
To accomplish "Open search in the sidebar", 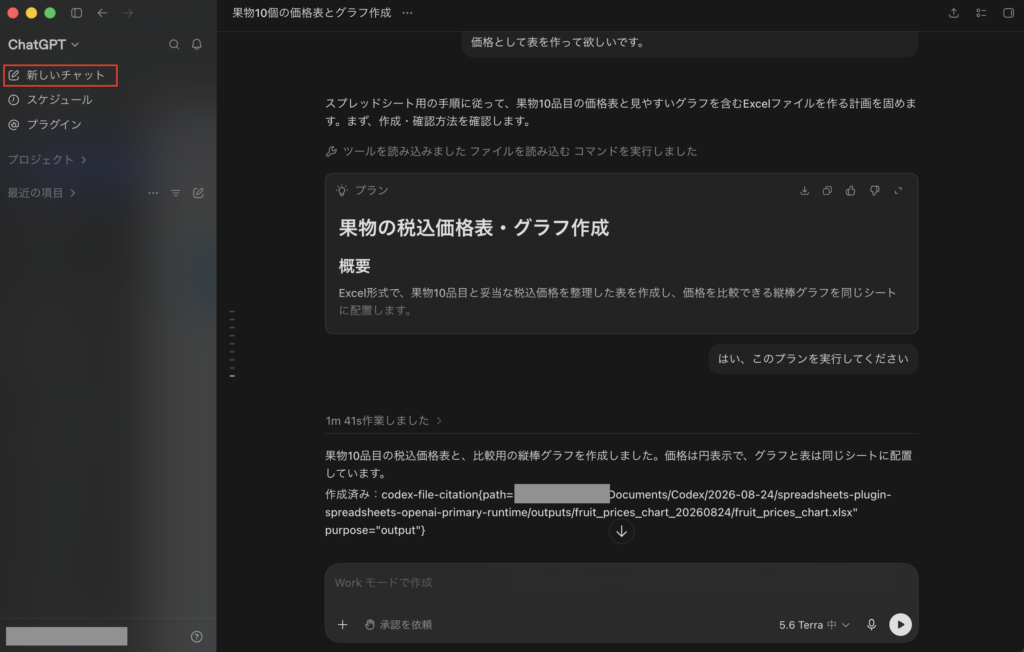I will point(174,44).
